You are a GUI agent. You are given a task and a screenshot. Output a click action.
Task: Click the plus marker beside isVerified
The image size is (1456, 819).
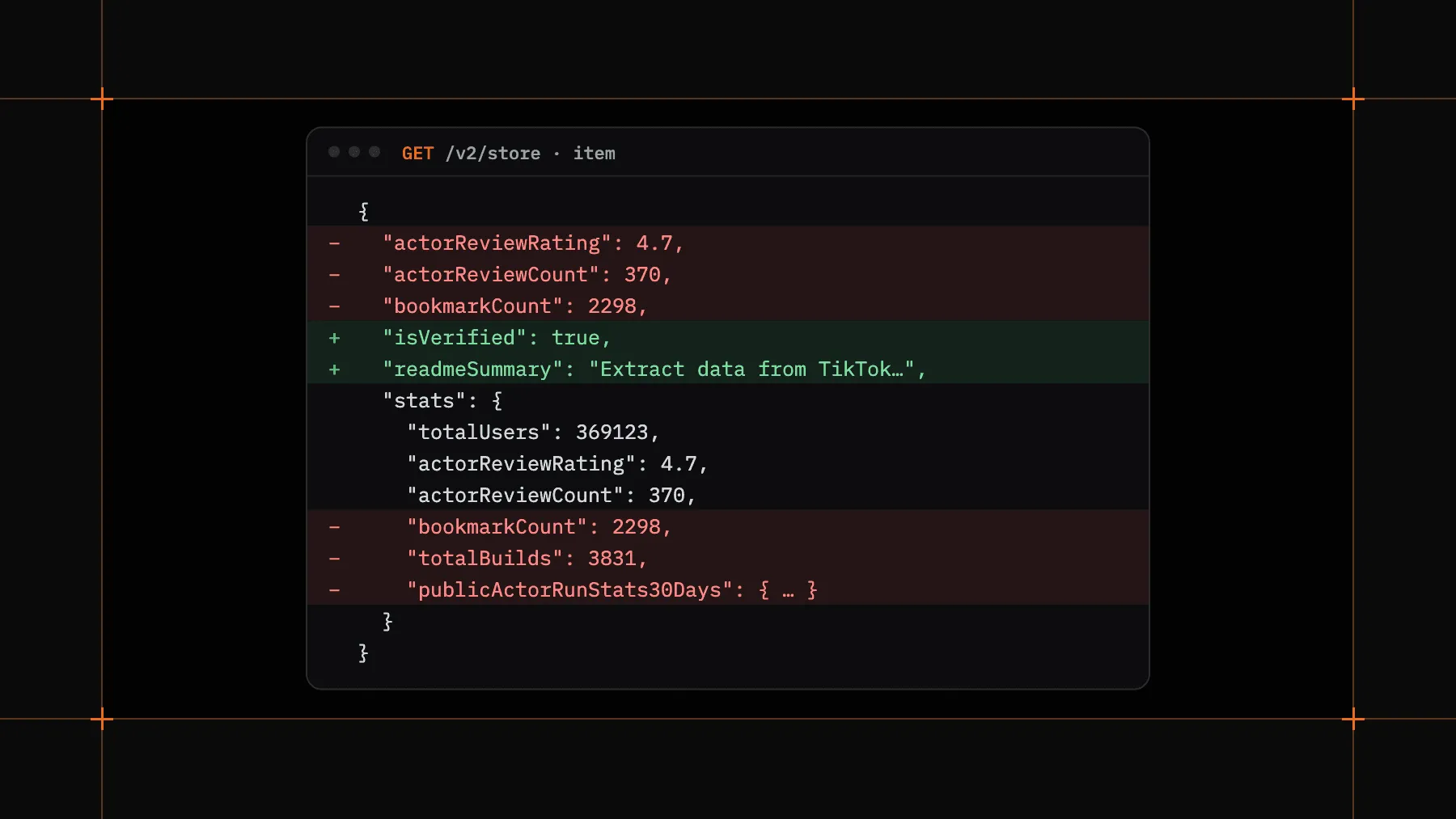coord(334,338)
